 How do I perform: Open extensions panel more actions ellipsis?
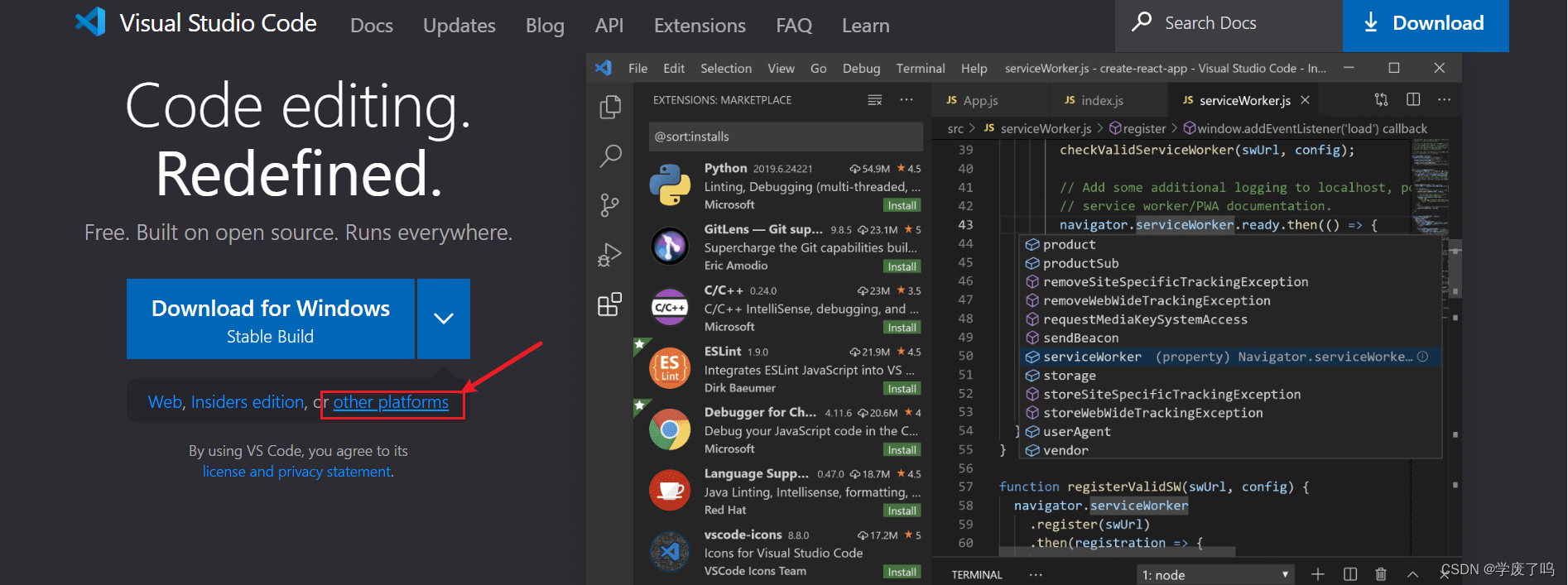[907, 100]
